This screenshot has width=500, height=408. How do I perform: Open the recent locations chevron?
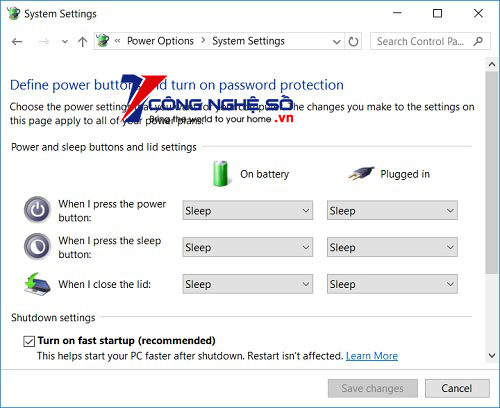(x=65, y=42)
